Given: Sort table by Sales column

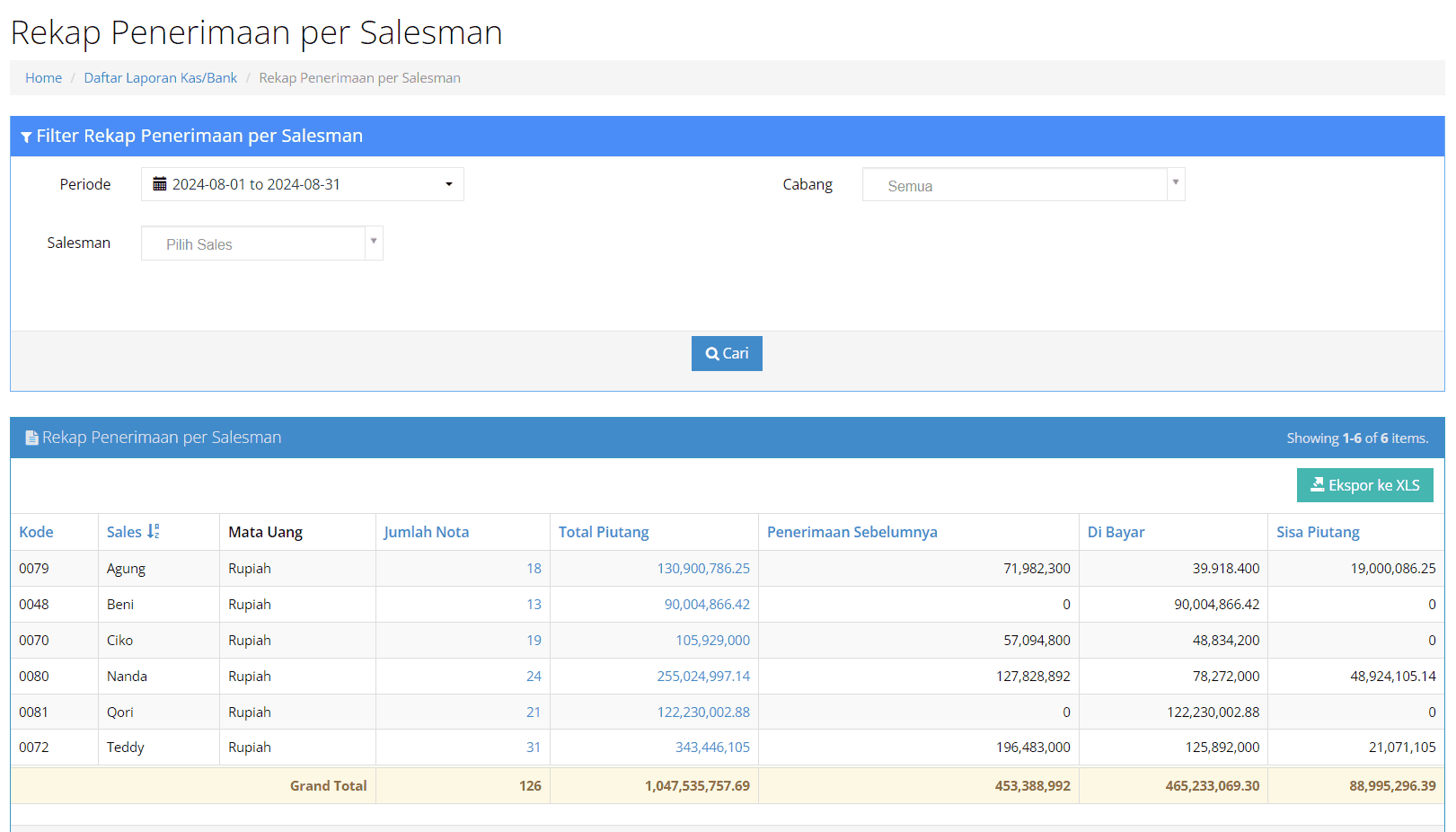Looking at the screenshot, I should [124, 532].
